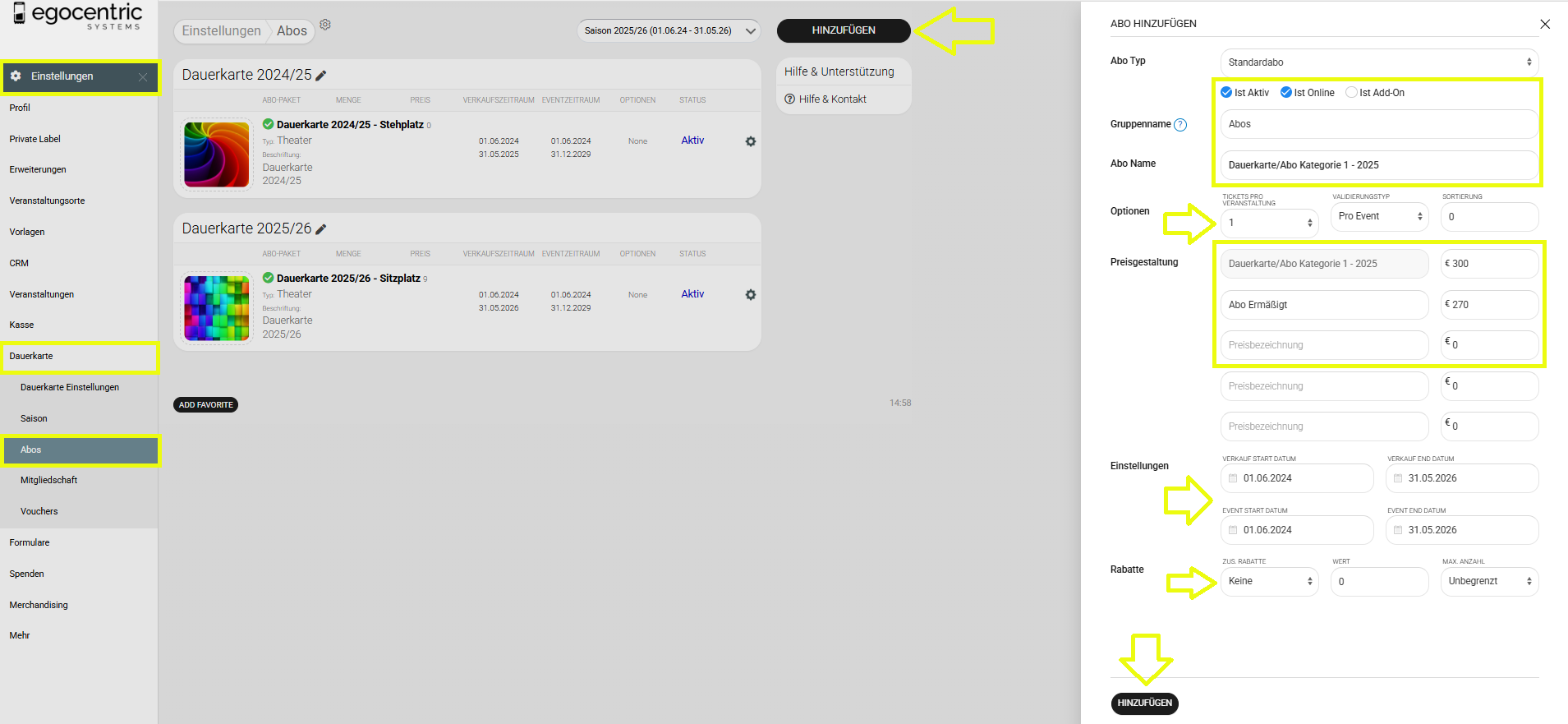Uncheck the Ist Aktiv checkbox
Screen dimensions: 1568x724
(x=1226, y=93)
